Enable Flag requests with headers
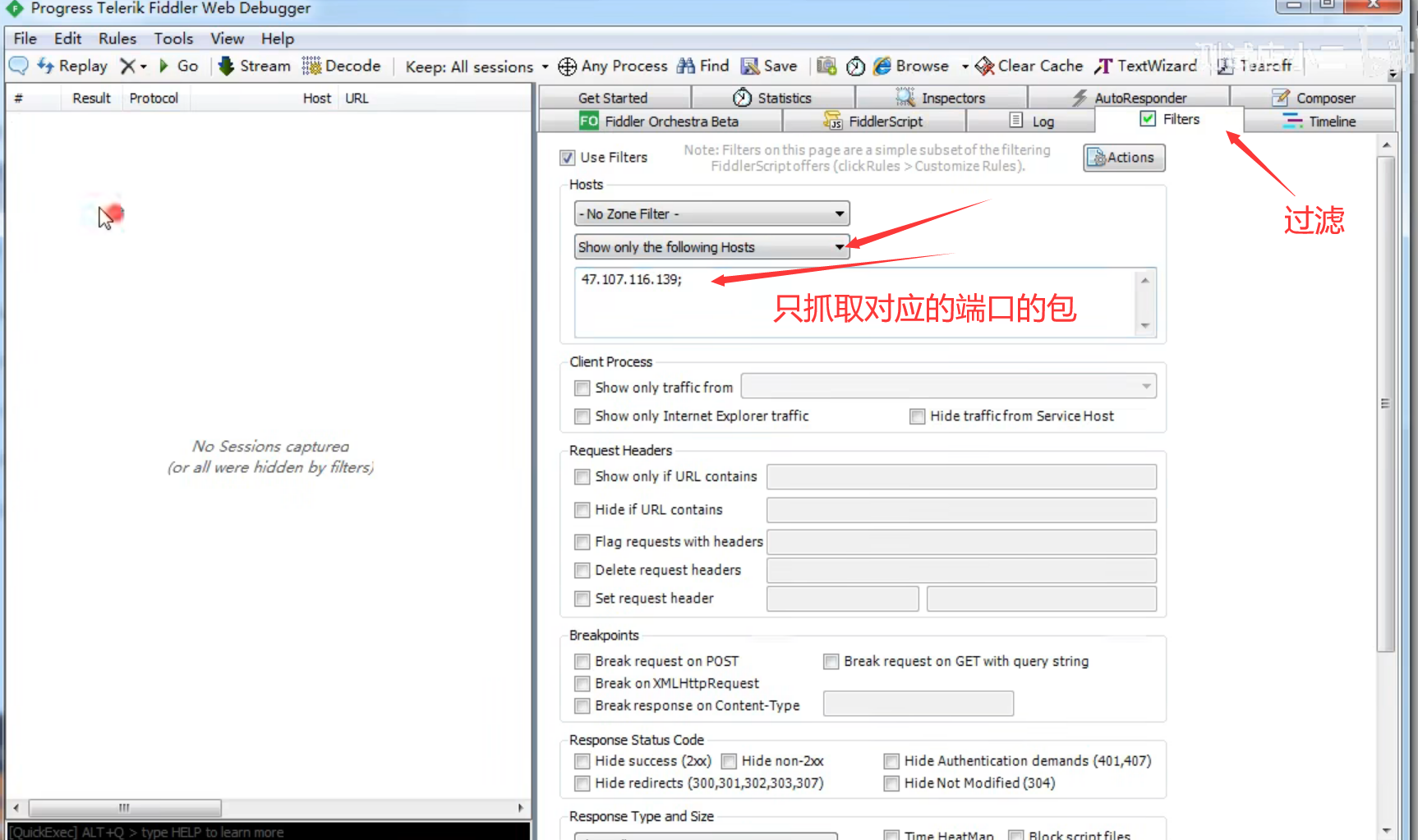Image resolution: width=1418 pixels, height=840 pixels. (582, 542)
